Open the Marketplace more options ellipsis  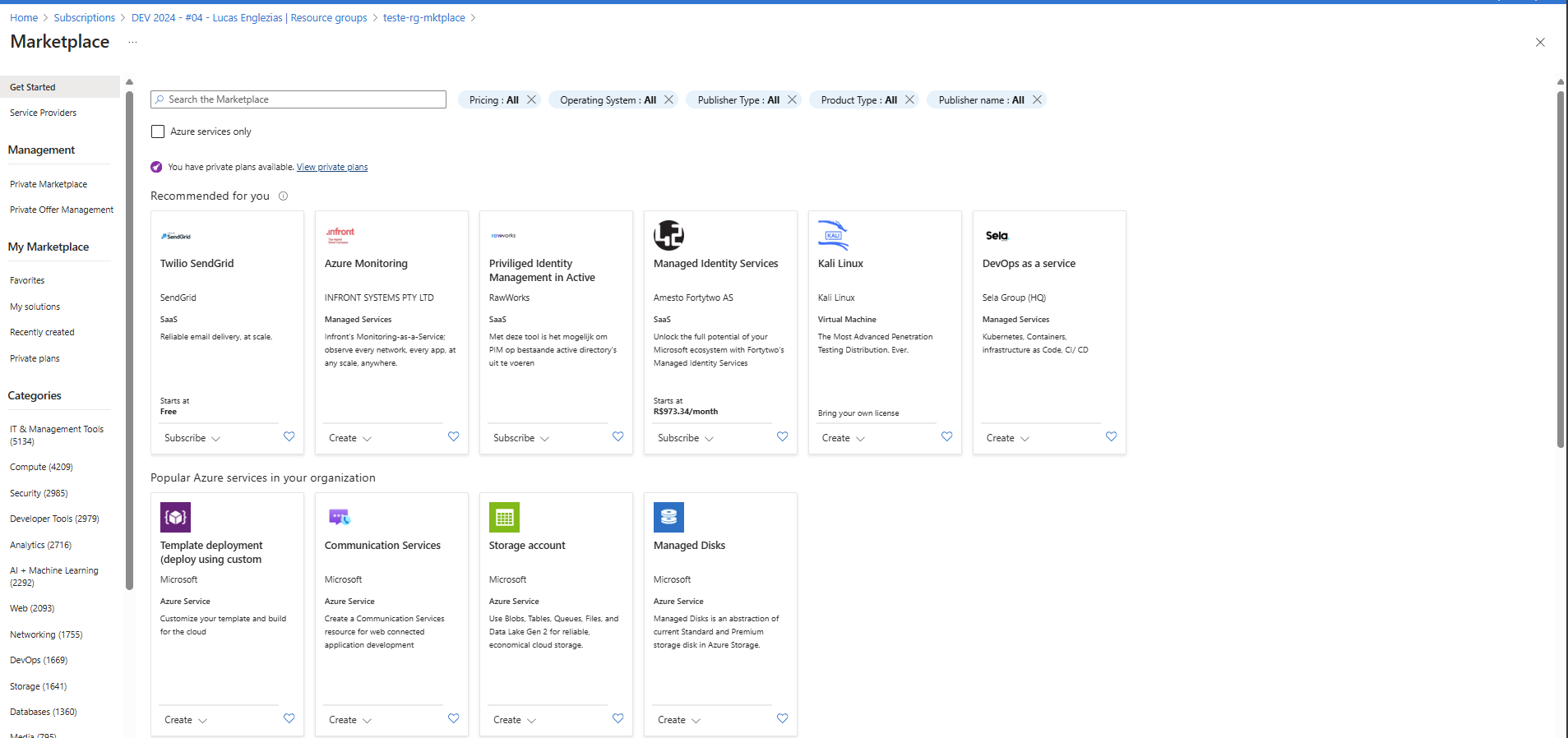(132, 42)
